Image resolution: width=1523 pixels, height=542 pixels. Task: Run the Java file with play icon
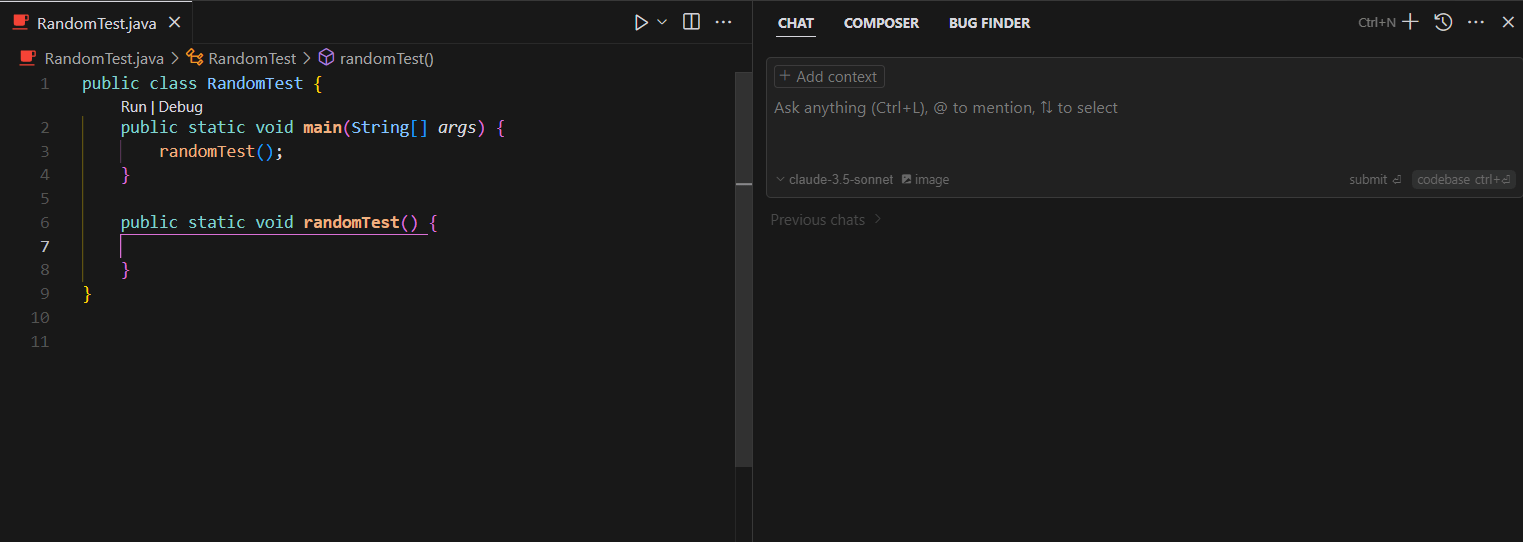pos(641,22)
